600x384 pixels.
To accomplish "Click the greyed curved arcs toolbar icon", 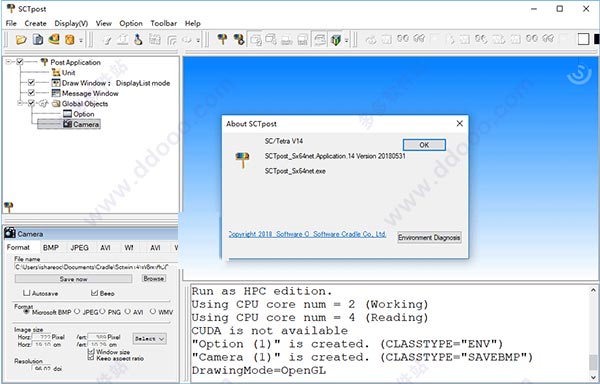I will [172, 40].
